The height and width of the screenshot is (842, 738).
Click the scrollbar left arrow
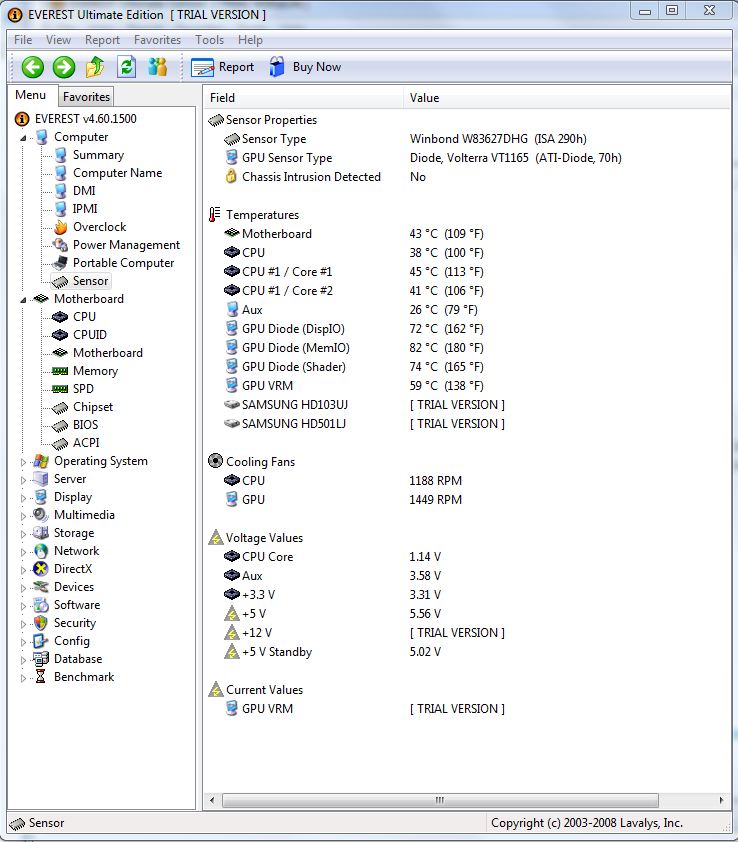tap(212, 800)
